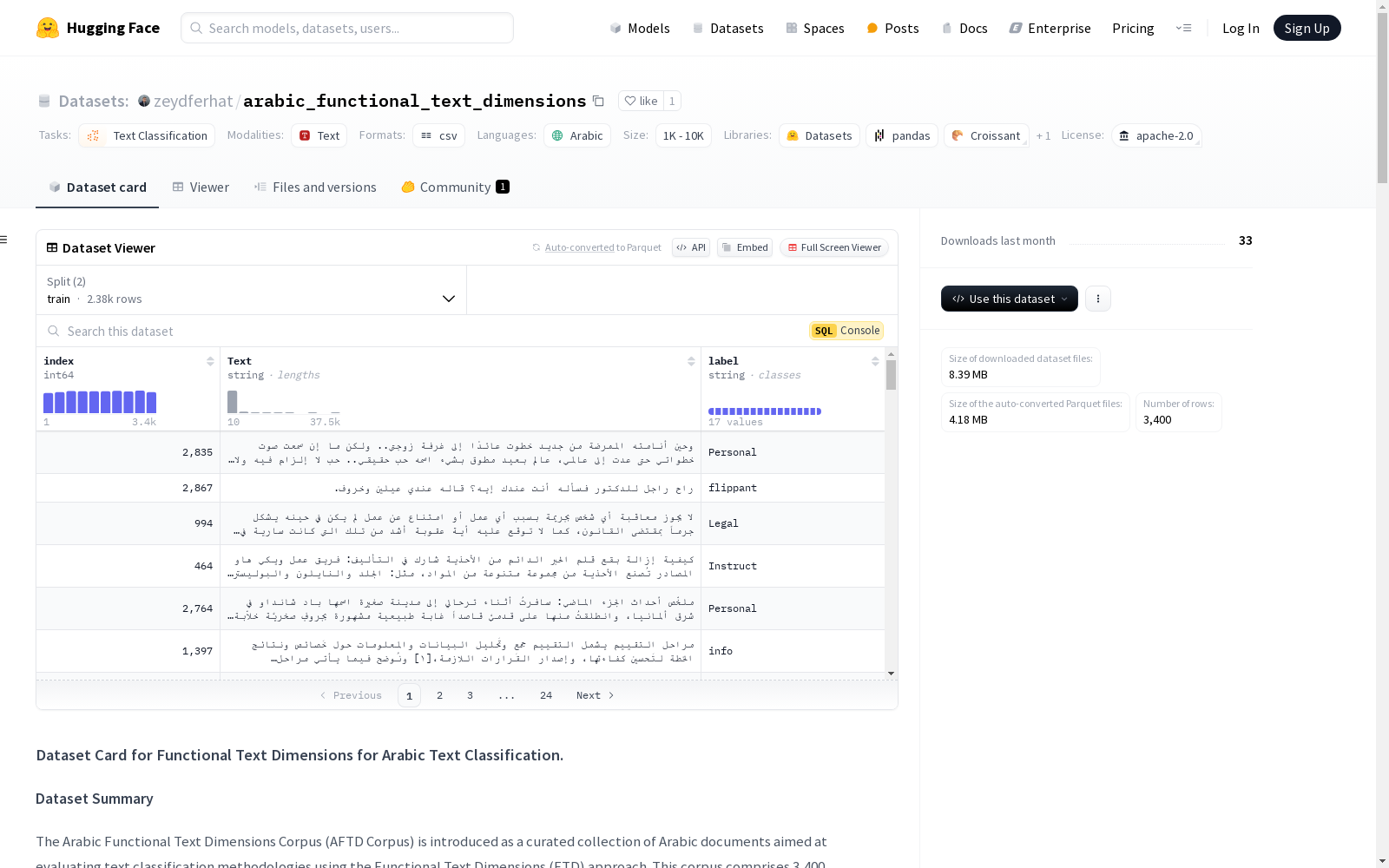Open the Community tab
This screenshot has height=868, width=1389.
455,187
